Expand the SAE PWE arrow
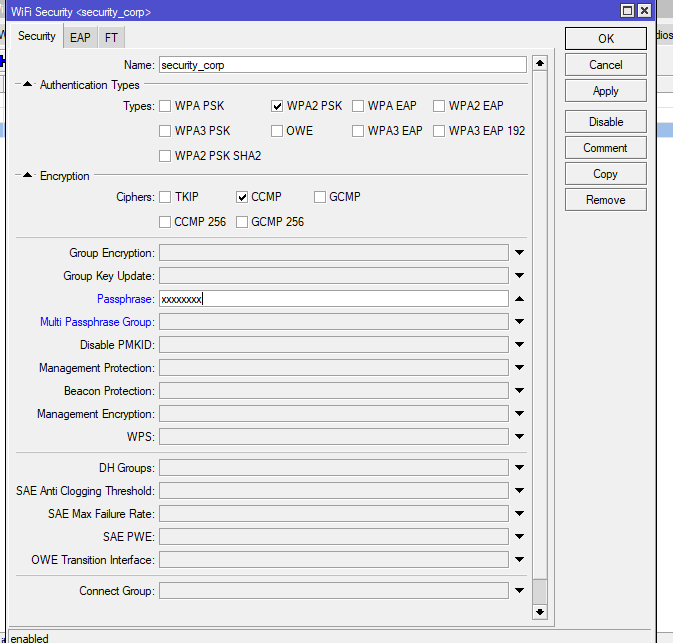This screenshot has width=673, height=643. coord(519,537)
